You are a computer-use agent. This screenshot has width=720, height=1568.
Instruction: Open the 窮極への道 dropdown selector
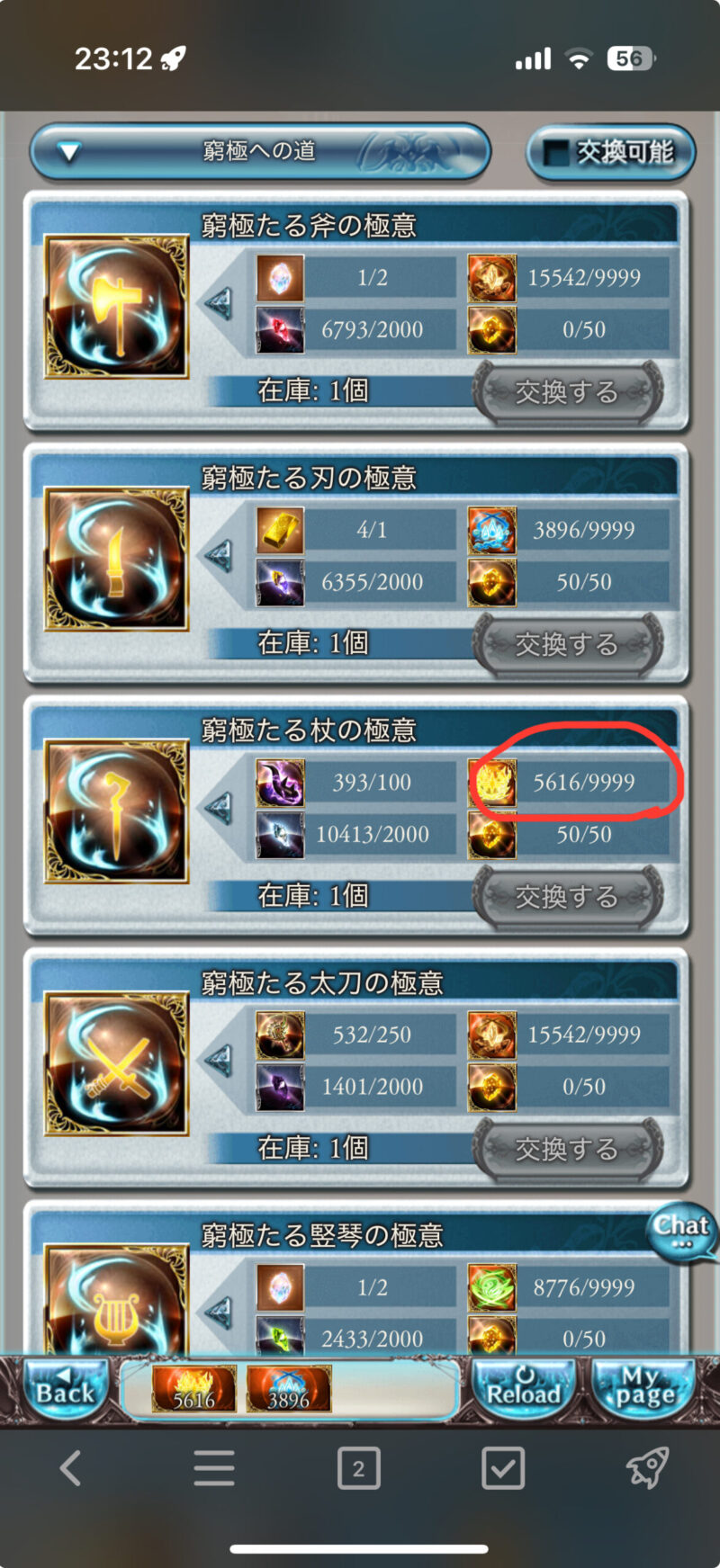260,151
